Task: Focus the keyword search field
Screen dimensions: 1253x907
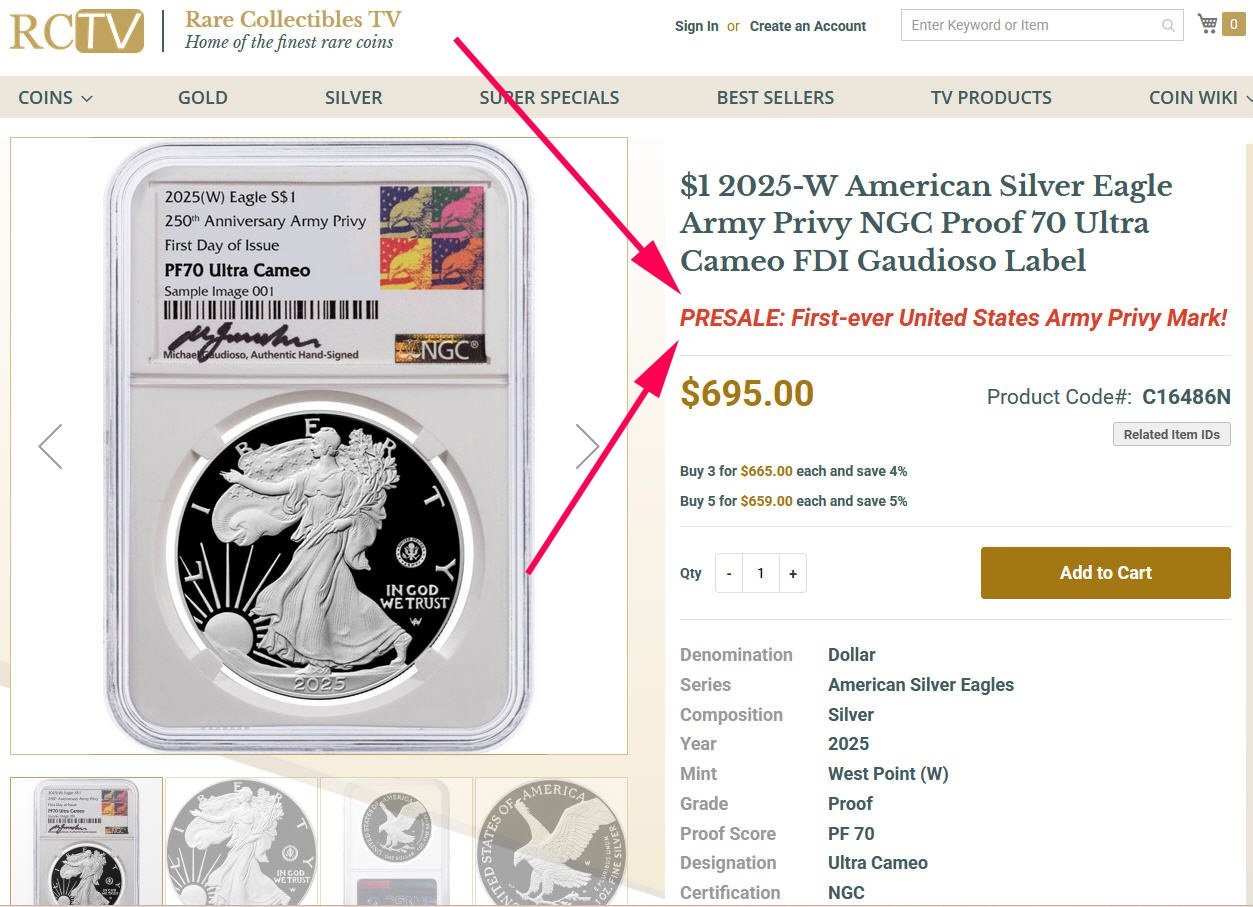Action: 1030,25
